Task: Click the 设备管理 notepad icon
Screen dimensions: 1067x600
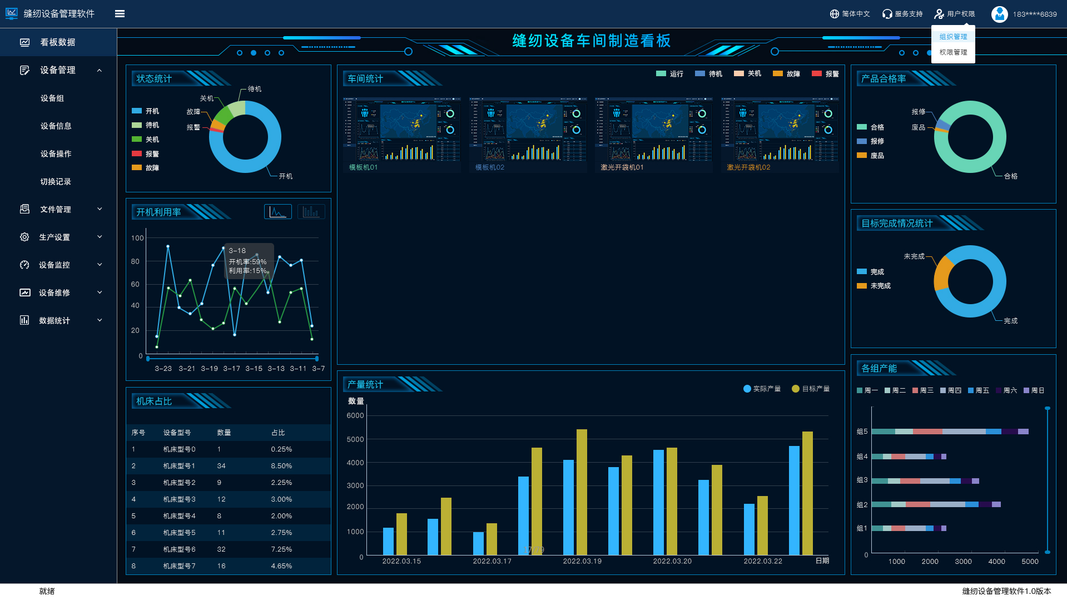Action: point(24,70)
